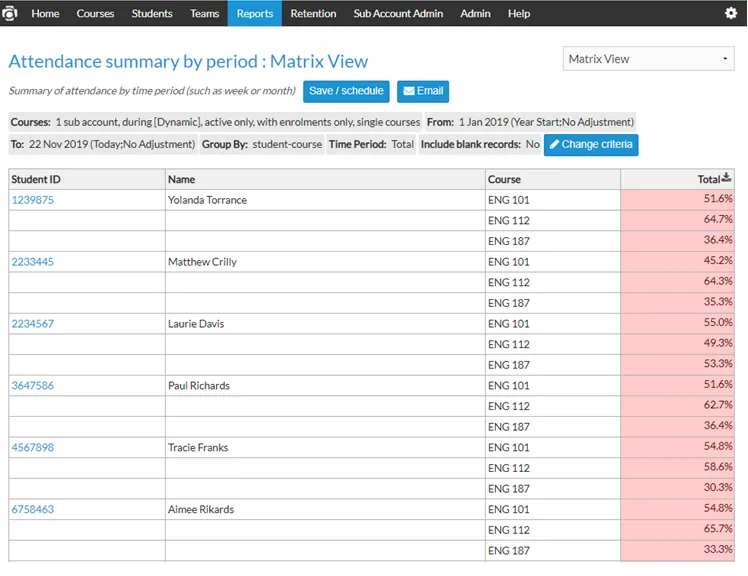Open Sub Account Admin menu
Screen dimensions: 748x576
coord(398,13)
